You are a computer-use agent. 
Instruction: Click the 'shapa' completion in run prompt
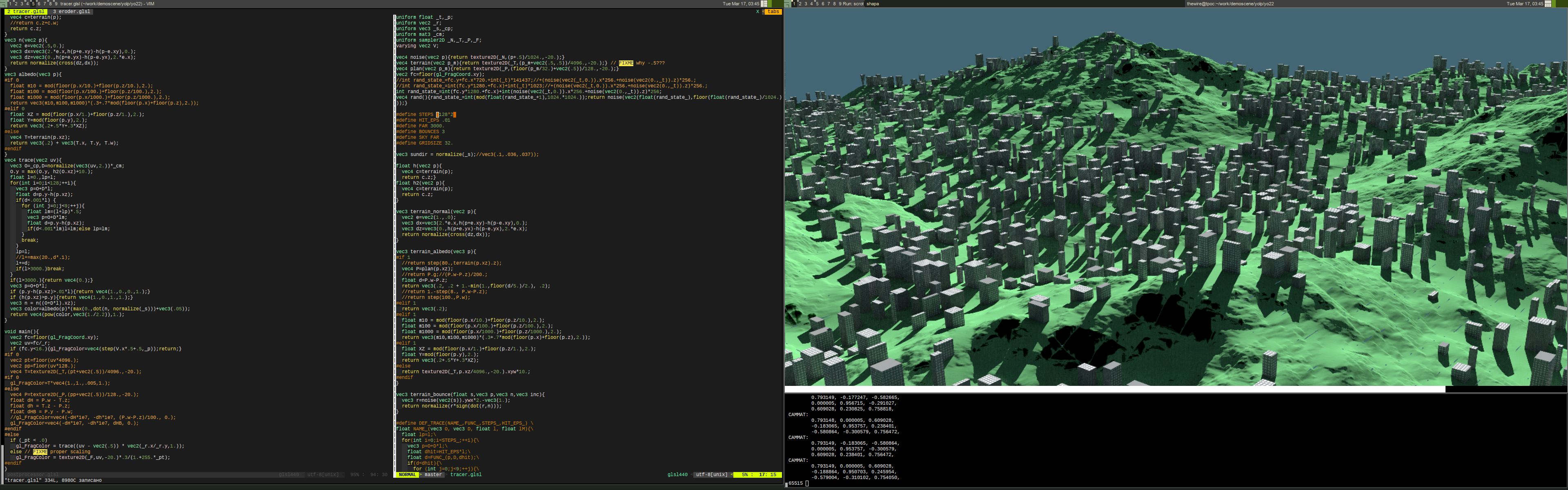point(873,4)
